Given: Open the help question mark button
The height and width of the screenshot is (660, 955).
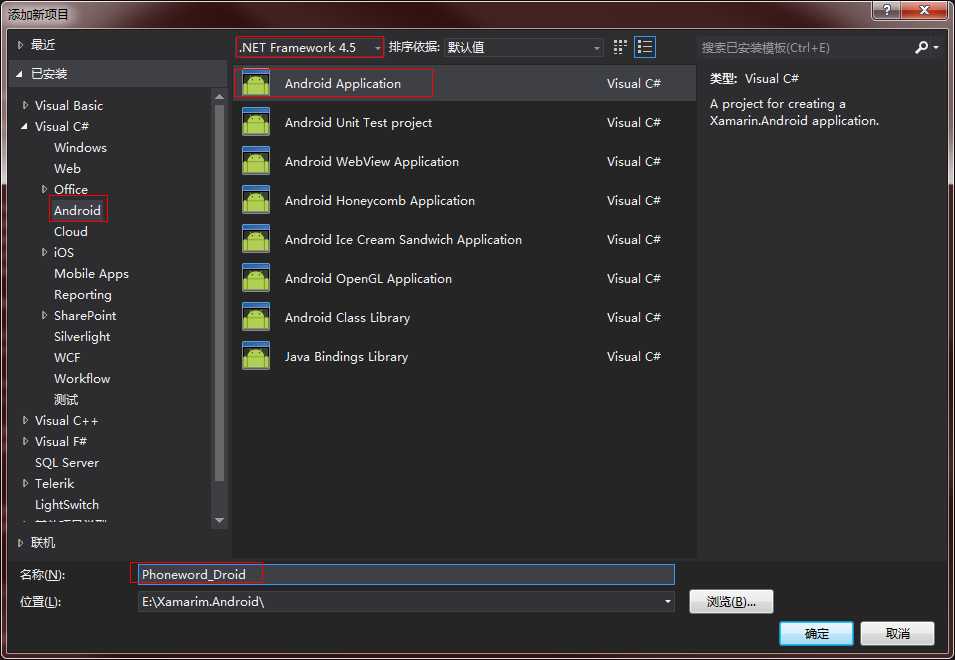Looking at the screenshot, I should [887, 9].
